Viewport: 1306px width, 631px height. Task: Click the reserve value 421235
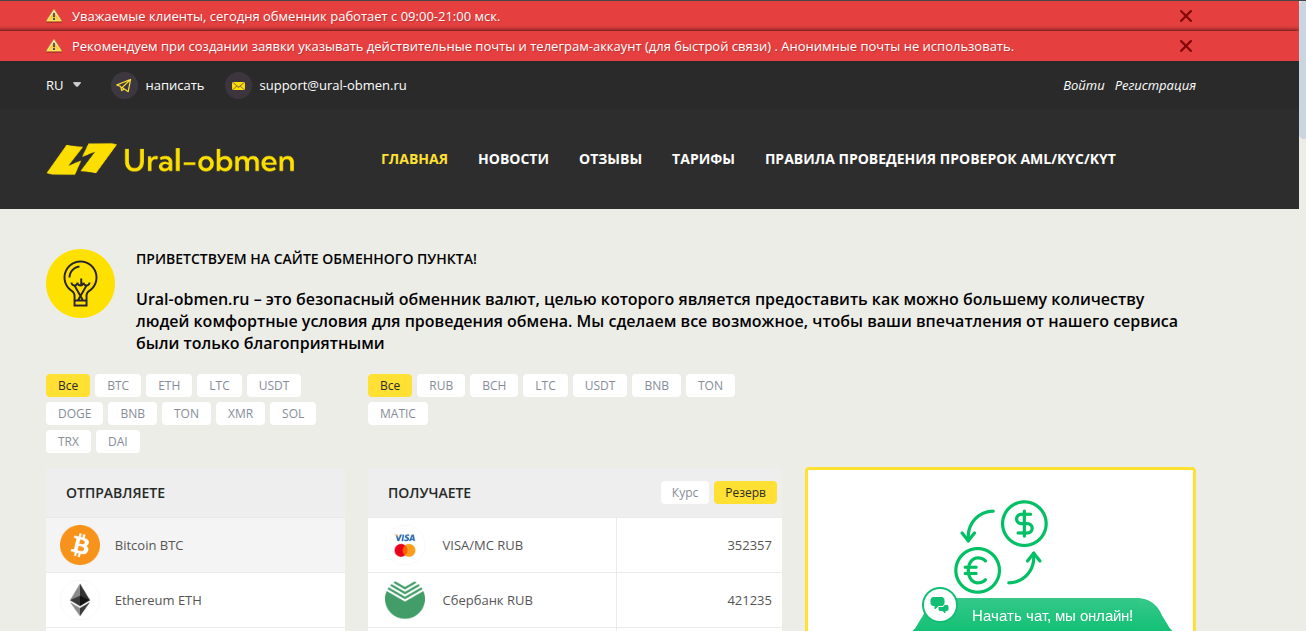[749, 601]
